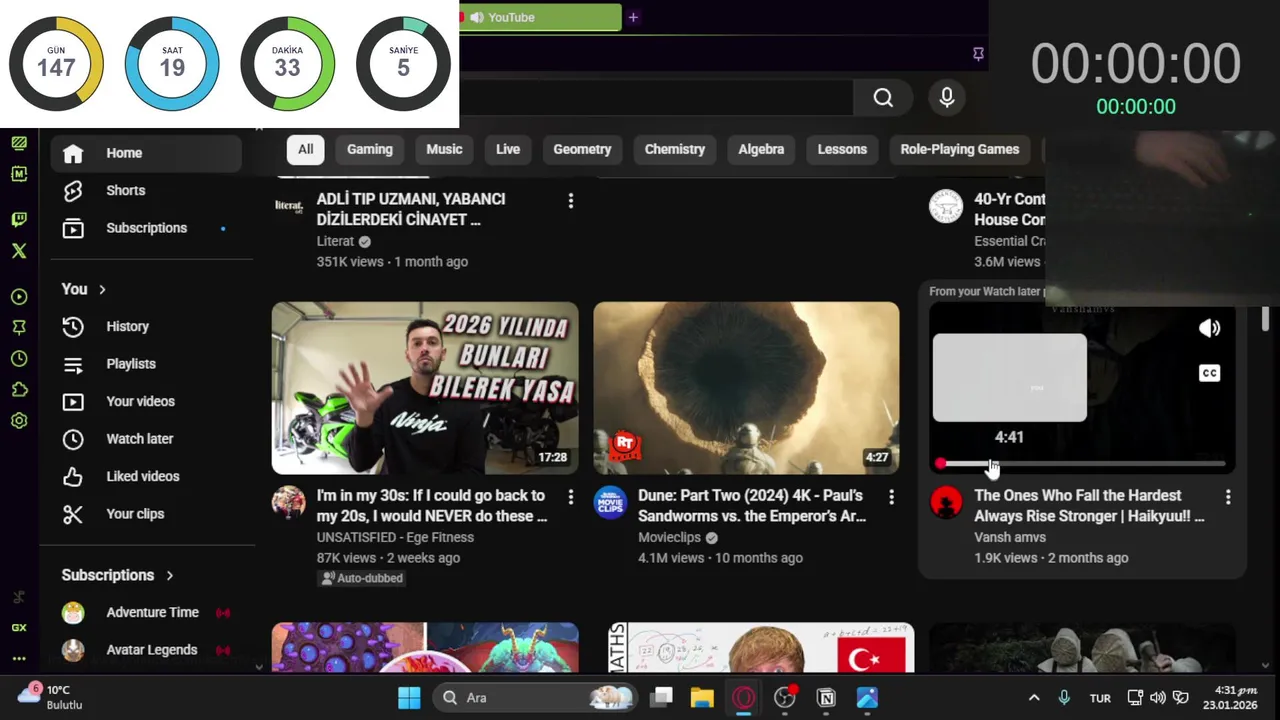Filter feed by Lessons chip

click(842, 149)
